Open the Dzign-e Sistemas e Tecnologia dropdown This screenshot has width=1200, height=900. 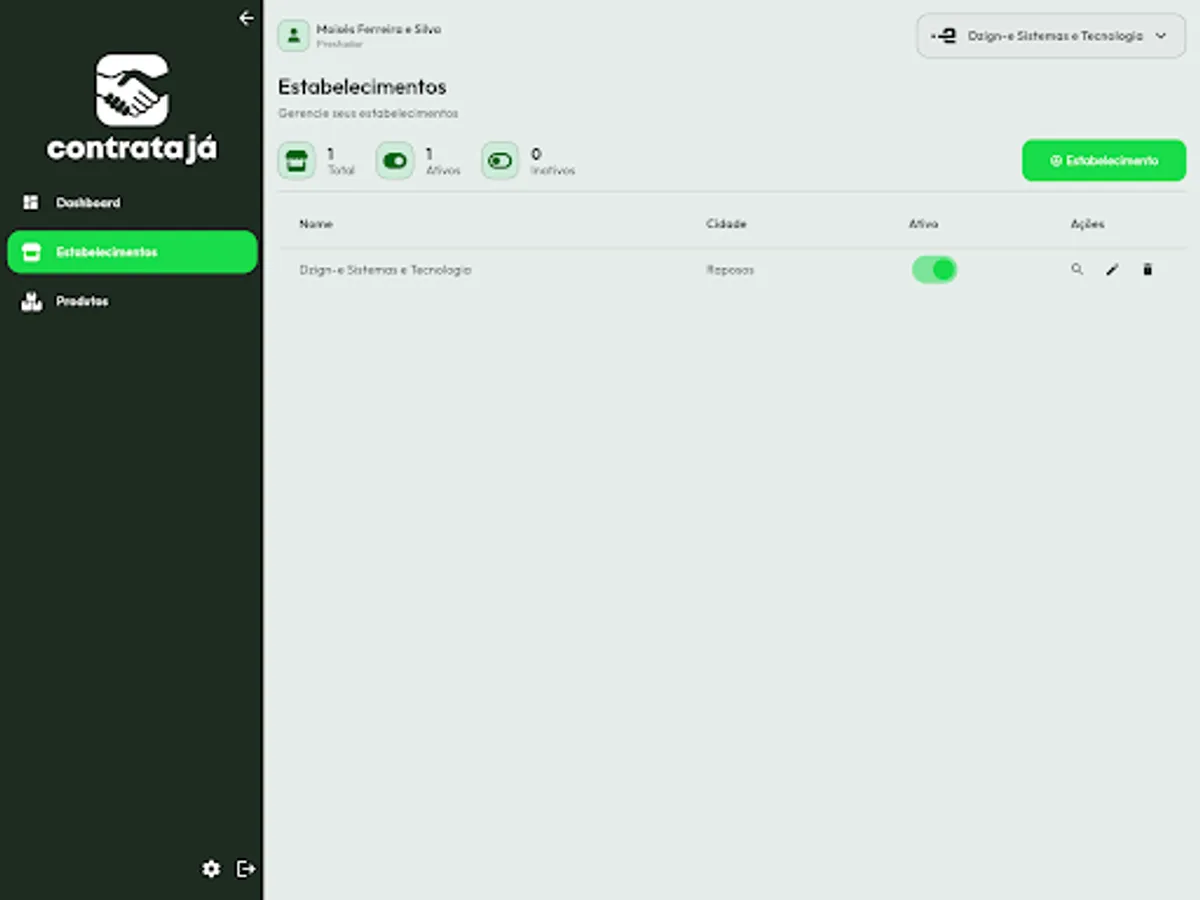(1051, 36)
